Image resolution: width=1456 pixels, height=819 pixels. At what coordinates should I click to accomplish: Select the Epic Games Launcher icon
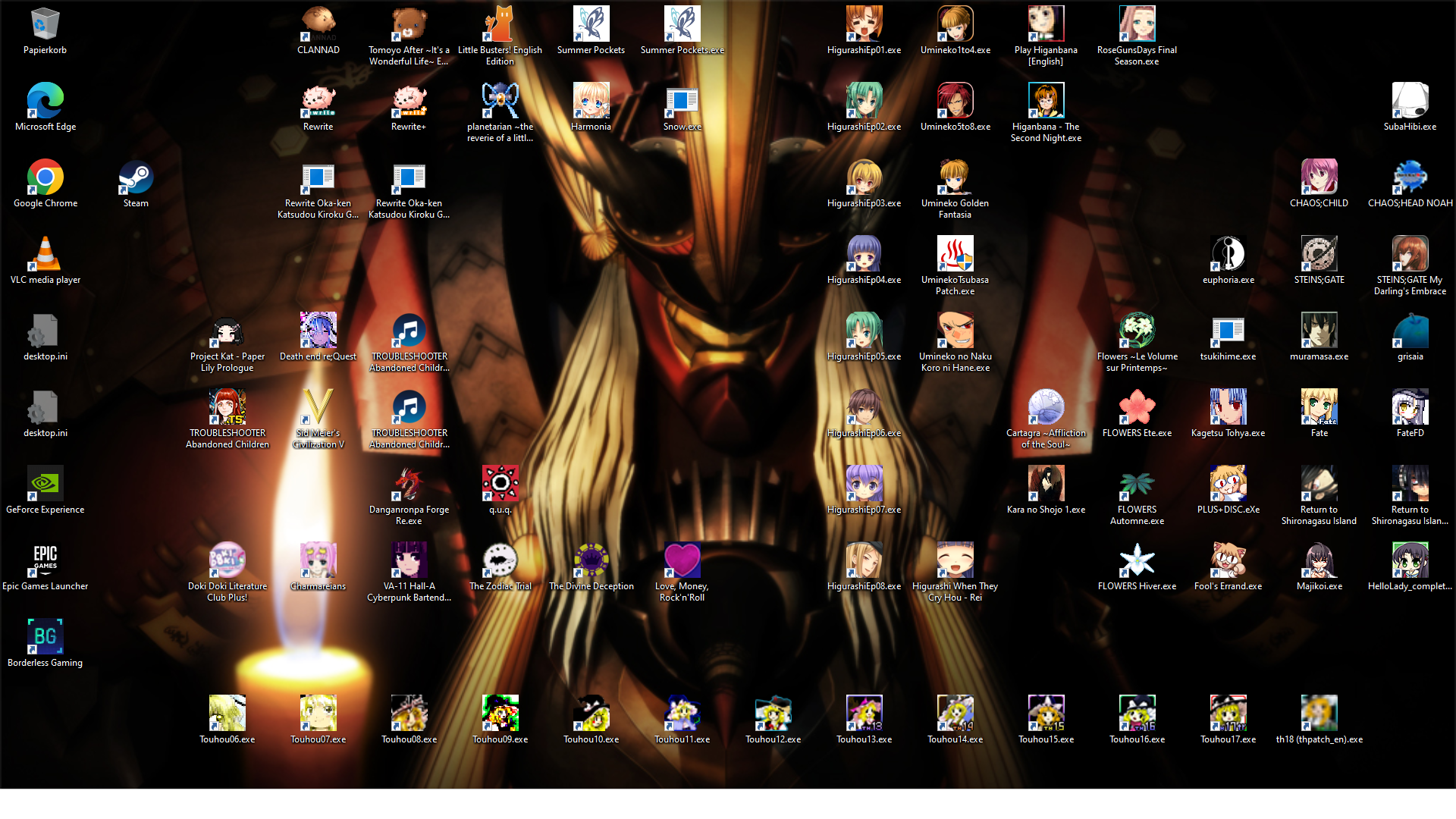tap(45, 560)
